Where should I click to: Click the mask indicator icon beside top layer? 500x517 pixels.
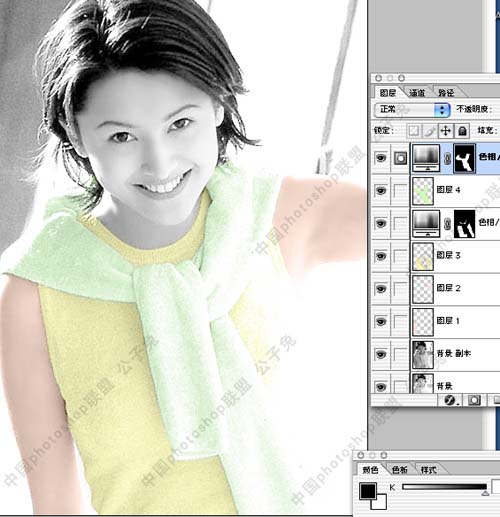pos(400,158)
